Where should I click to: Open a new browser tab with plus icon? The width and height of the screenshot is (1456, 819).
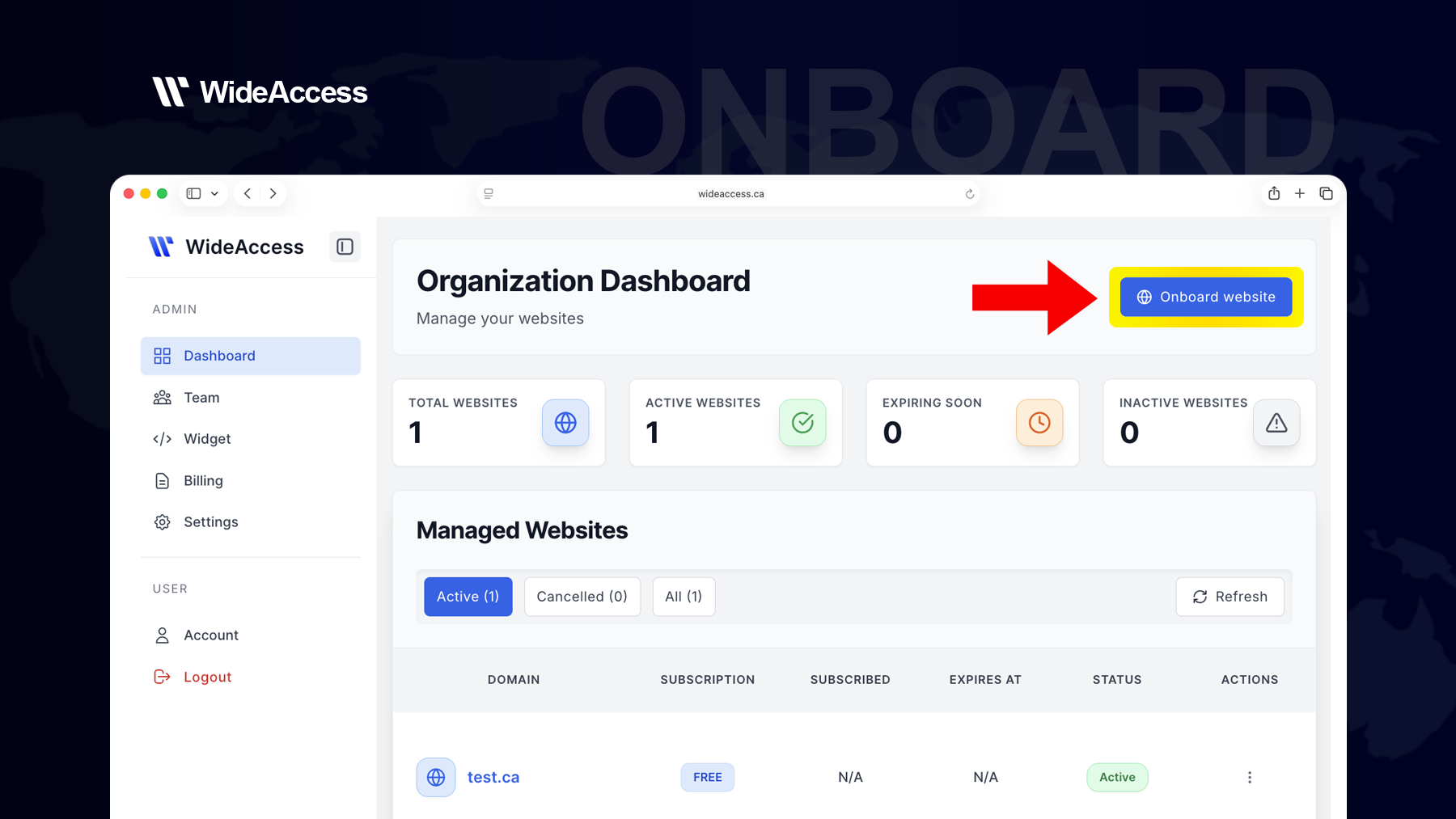(1300, 193)
